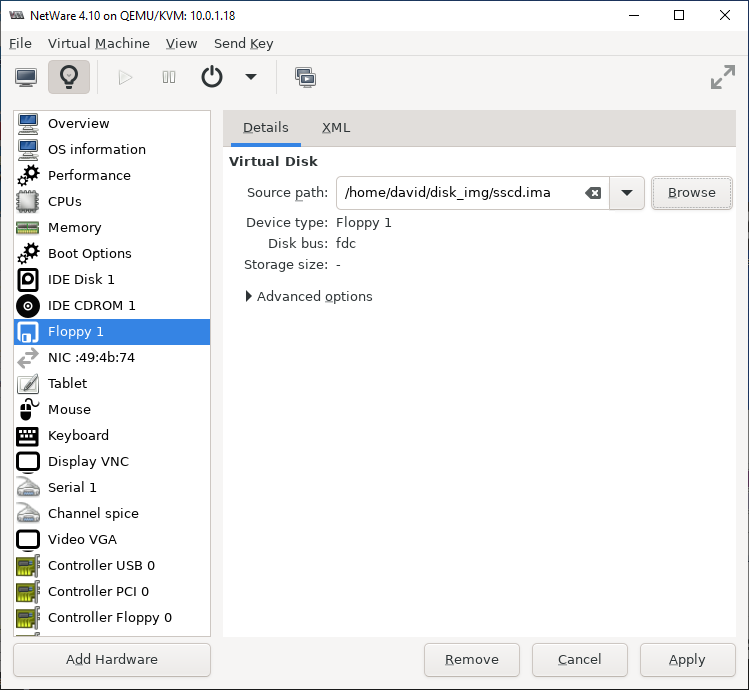This screenshot has height=690, width=749.
Task: Select IDE CDROM 1 in hardware list
Action: click(x=91, y=306)
